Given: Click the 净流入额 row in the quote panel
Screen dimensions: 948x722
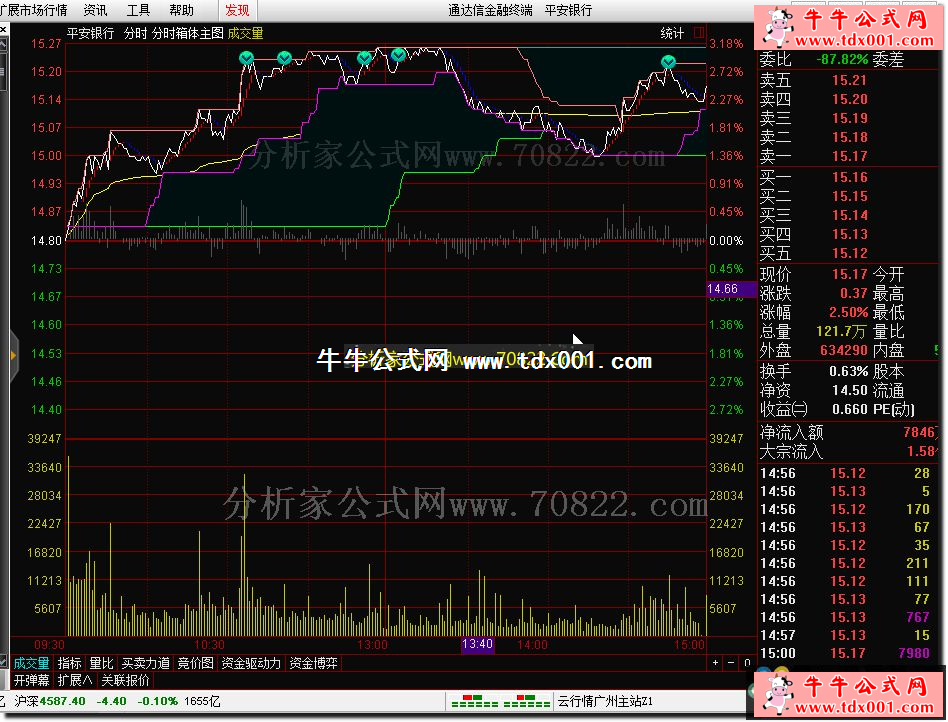Looking at the screenshot, I should [849, 432].
